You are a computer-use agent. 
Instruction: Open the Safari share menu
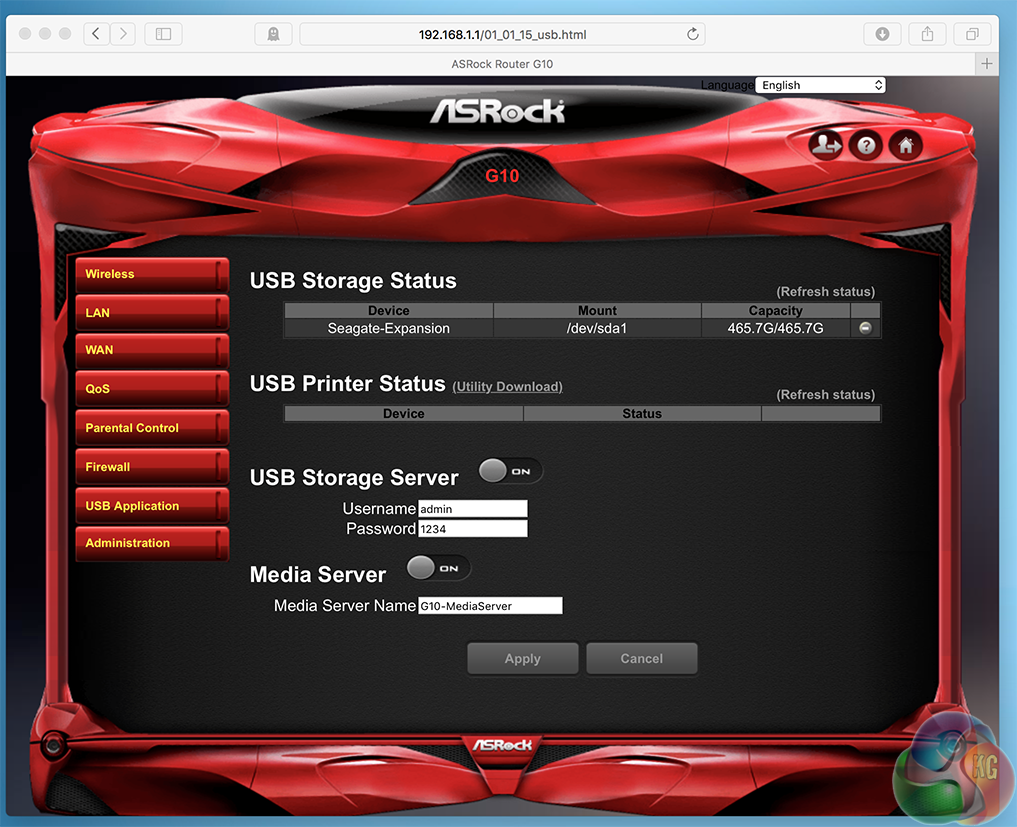click(x=927, y=34)
